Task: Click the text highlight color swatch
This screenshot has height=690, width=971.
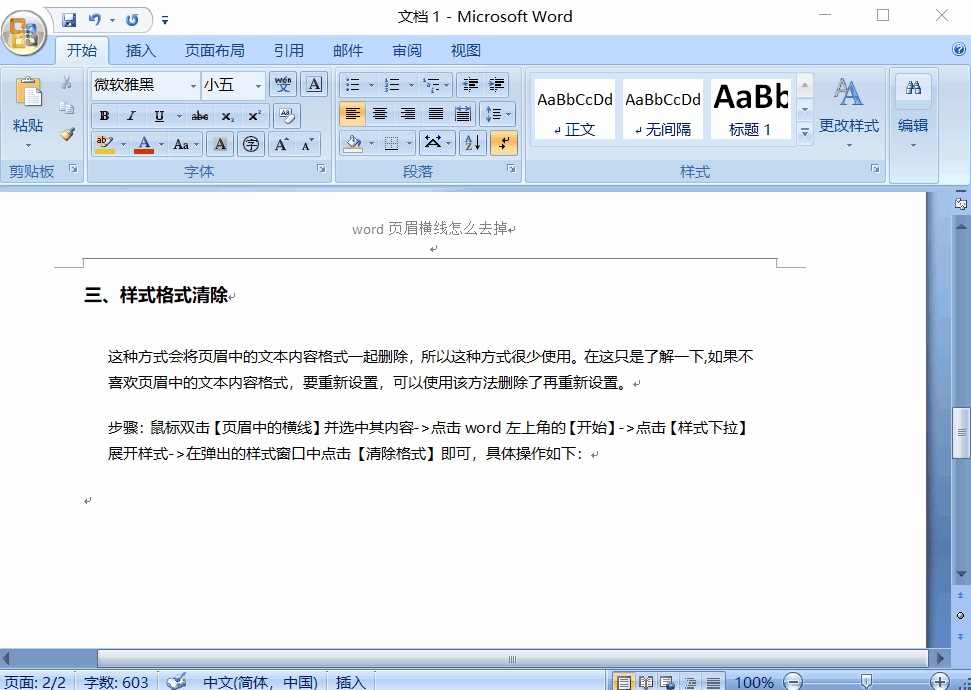Action: (x=106, y=150)
